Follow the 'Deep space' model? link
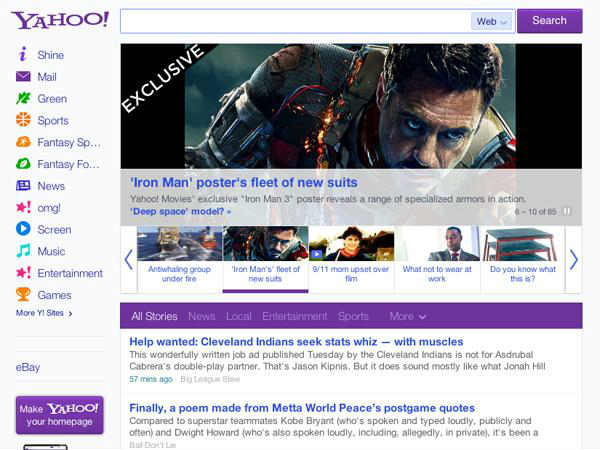This screenshot has height=450, width=600. [x=181, y=211]
